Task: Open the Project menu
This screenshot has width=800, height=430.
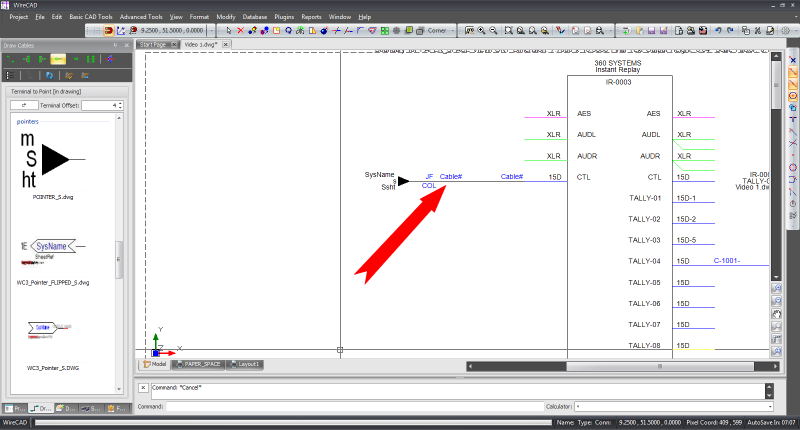Action: tap(19, 17)
